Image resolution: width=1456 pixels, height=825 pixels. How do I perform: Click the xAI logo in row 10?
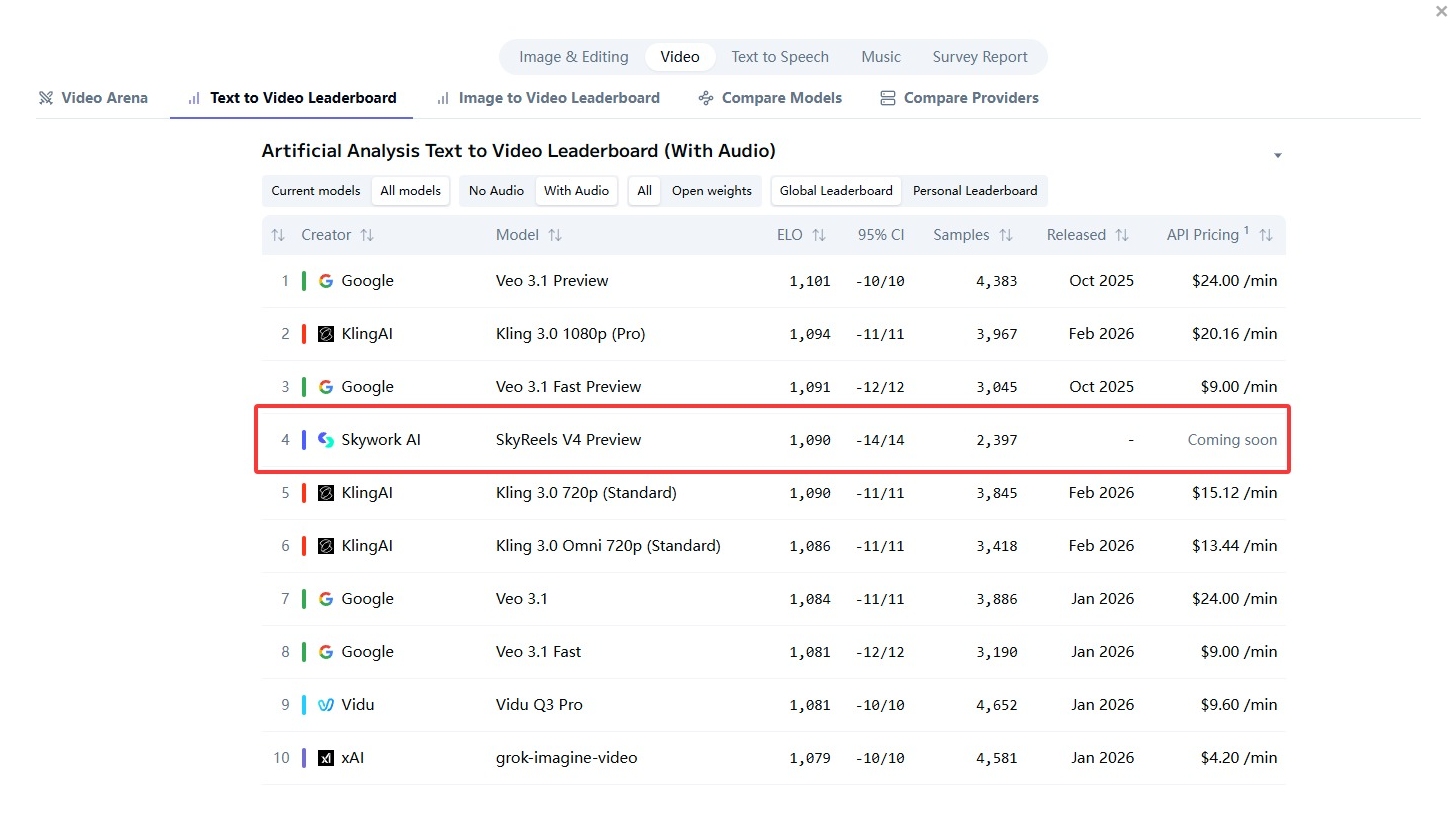(326, 758)
